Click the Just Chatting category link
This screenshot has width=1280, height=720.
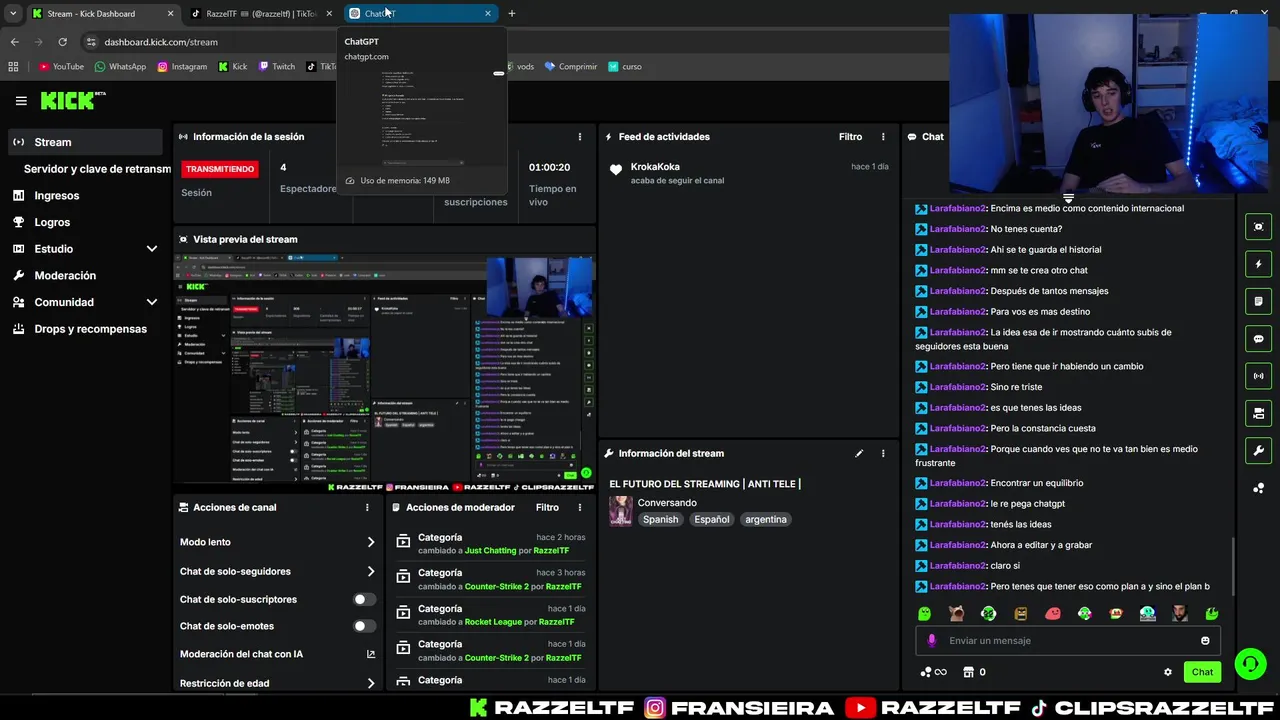click(490, 551)
